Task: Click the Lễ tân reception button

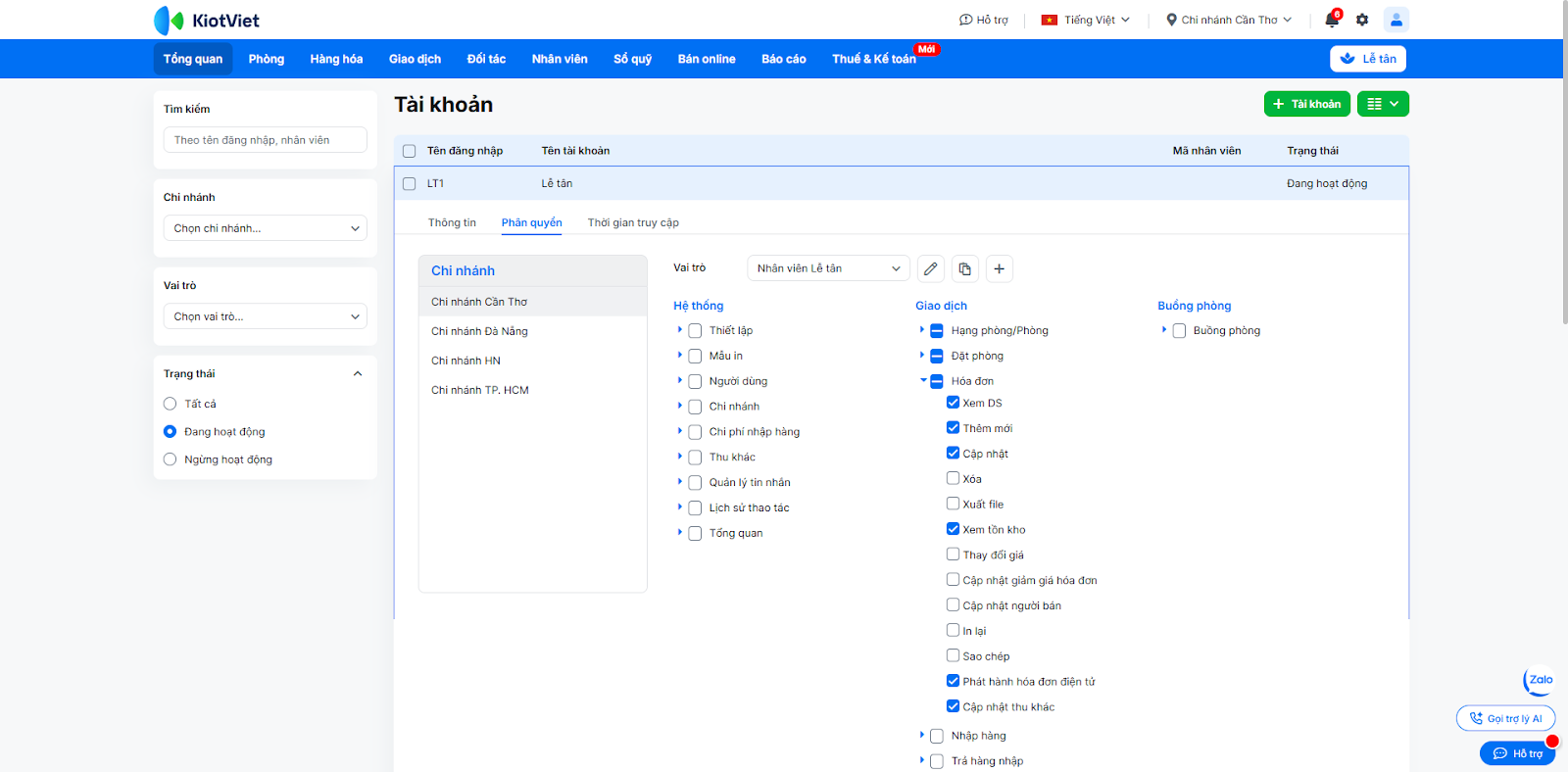Action: point(1368,59)
